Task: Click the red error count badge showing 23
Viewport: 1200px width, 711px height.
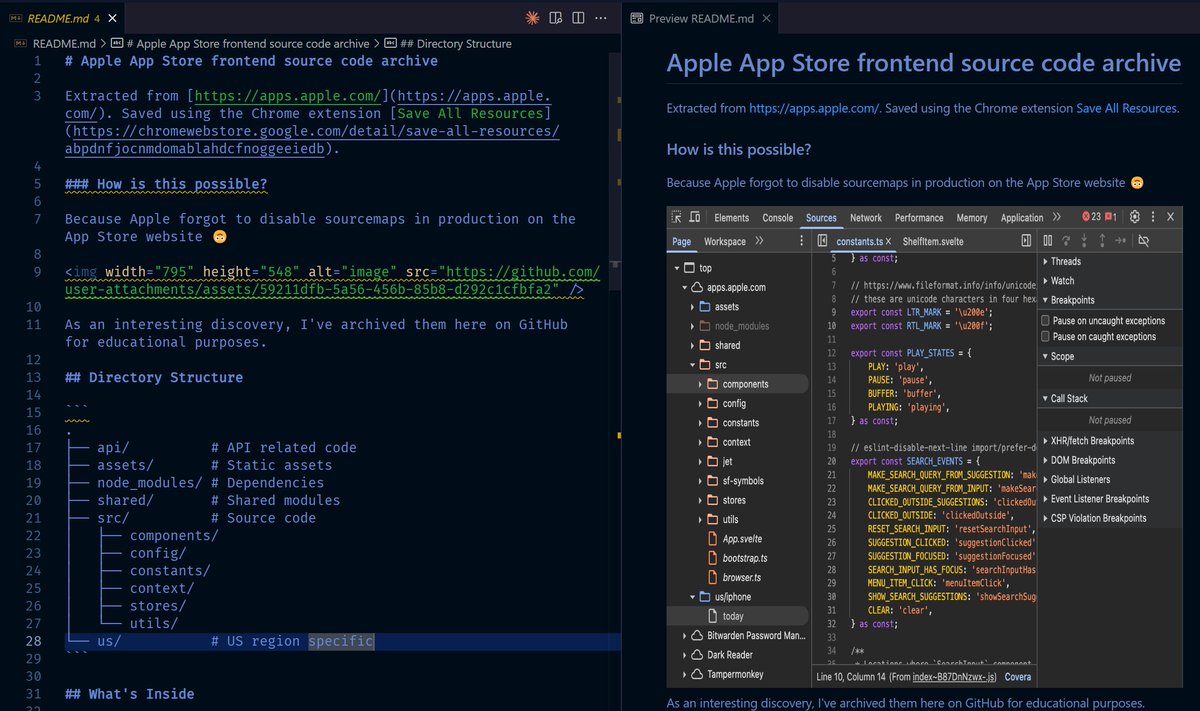Action: click(x=1090, y=217)
